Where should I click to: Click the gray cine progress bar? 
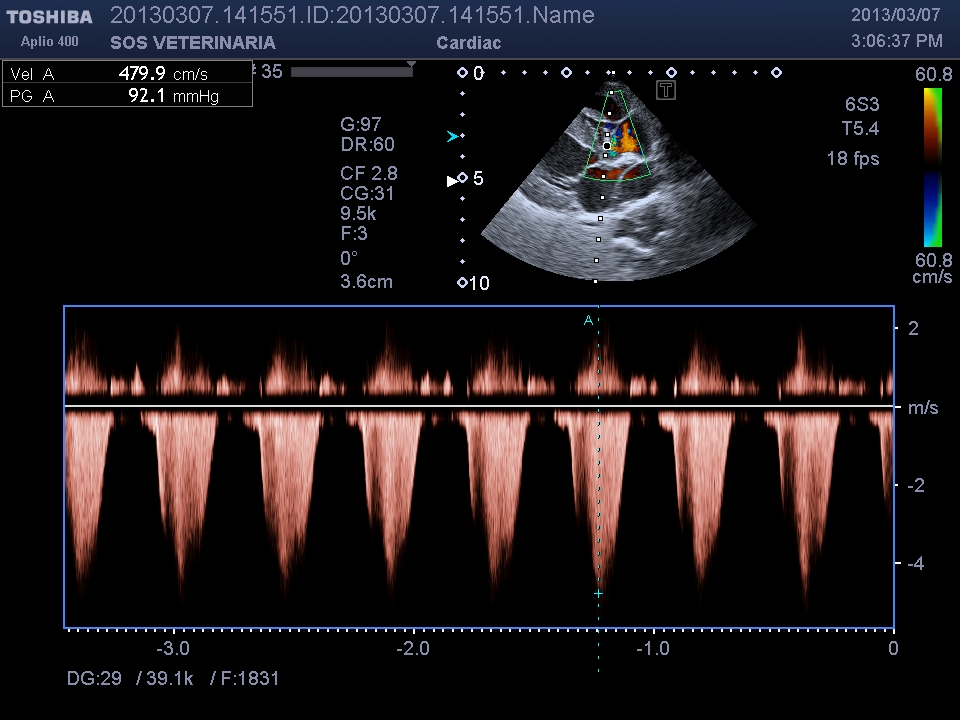[350, 72]
